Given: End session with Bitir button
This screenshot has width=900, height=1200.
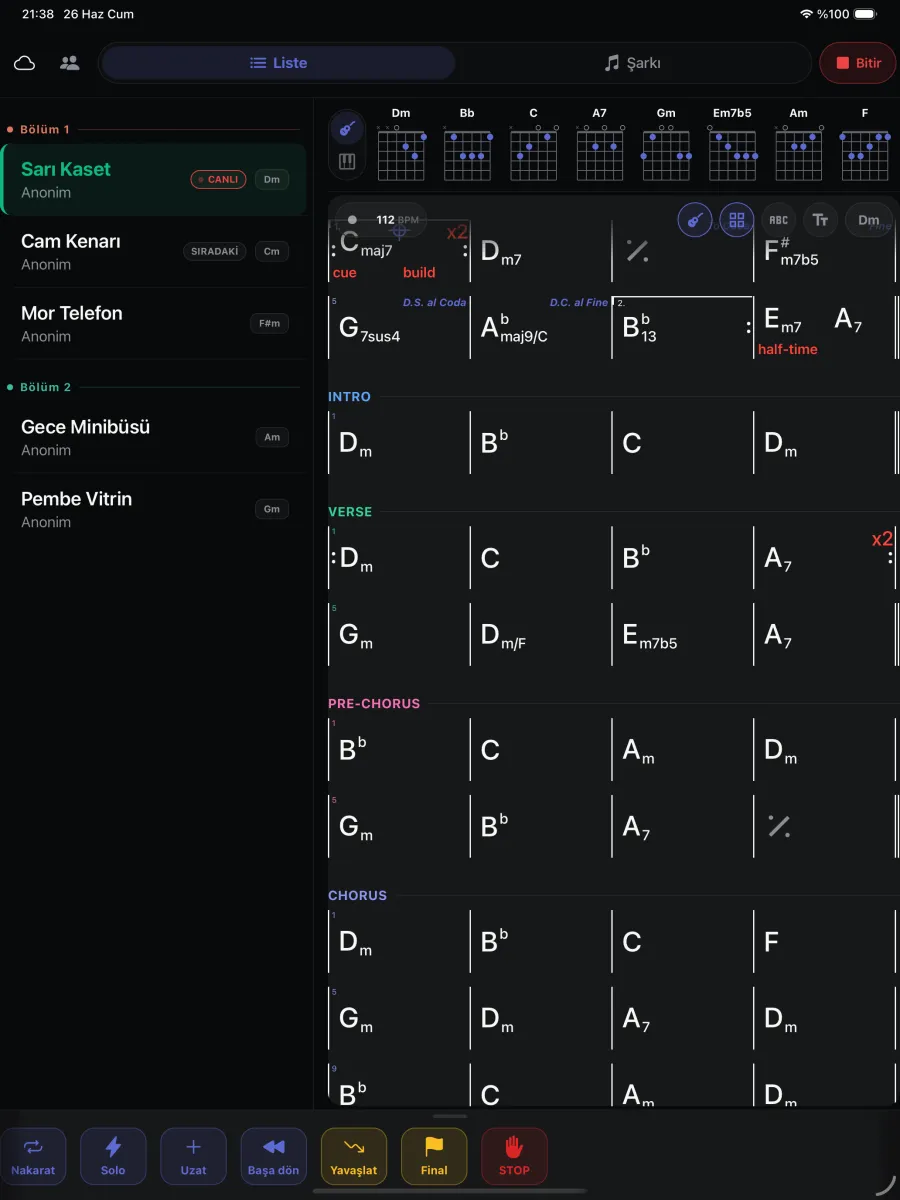Looking at the screenshot, I should (x=857, y=63).
